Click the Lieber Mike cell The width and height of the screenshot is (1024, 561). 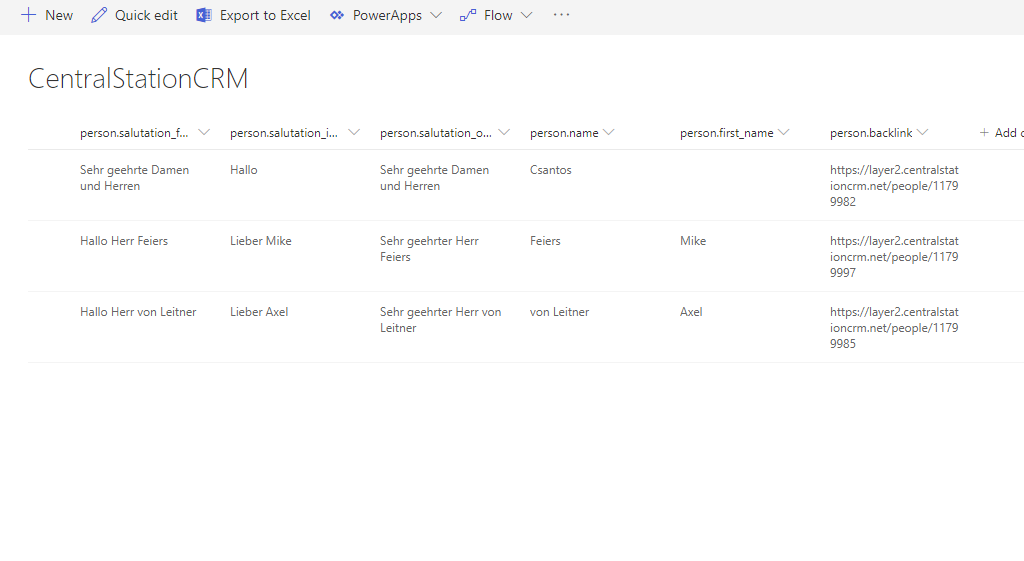point(261,241)
